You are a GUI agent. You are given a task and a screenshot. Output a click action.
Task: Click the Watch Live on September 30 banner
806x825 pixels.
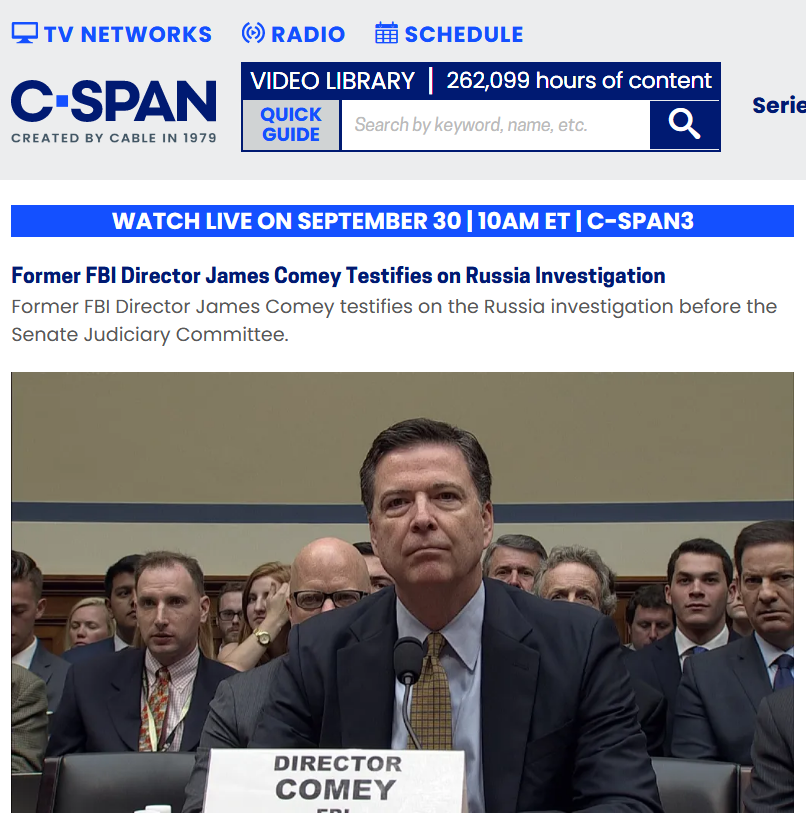(402, 221)
